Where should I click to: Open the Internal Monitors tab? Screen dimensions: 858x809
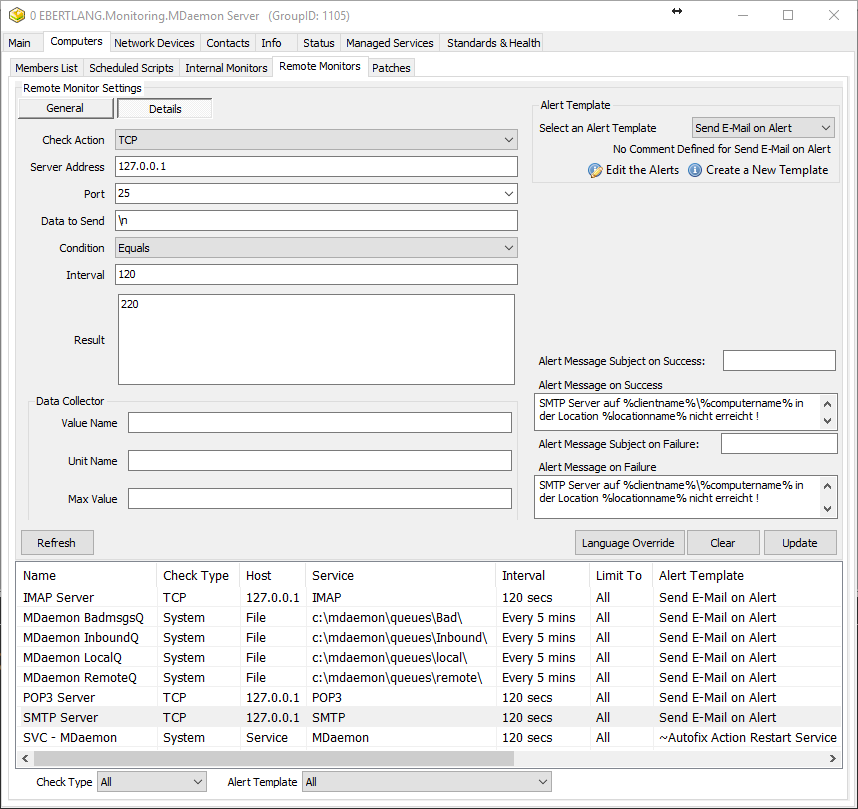[226, 68]
